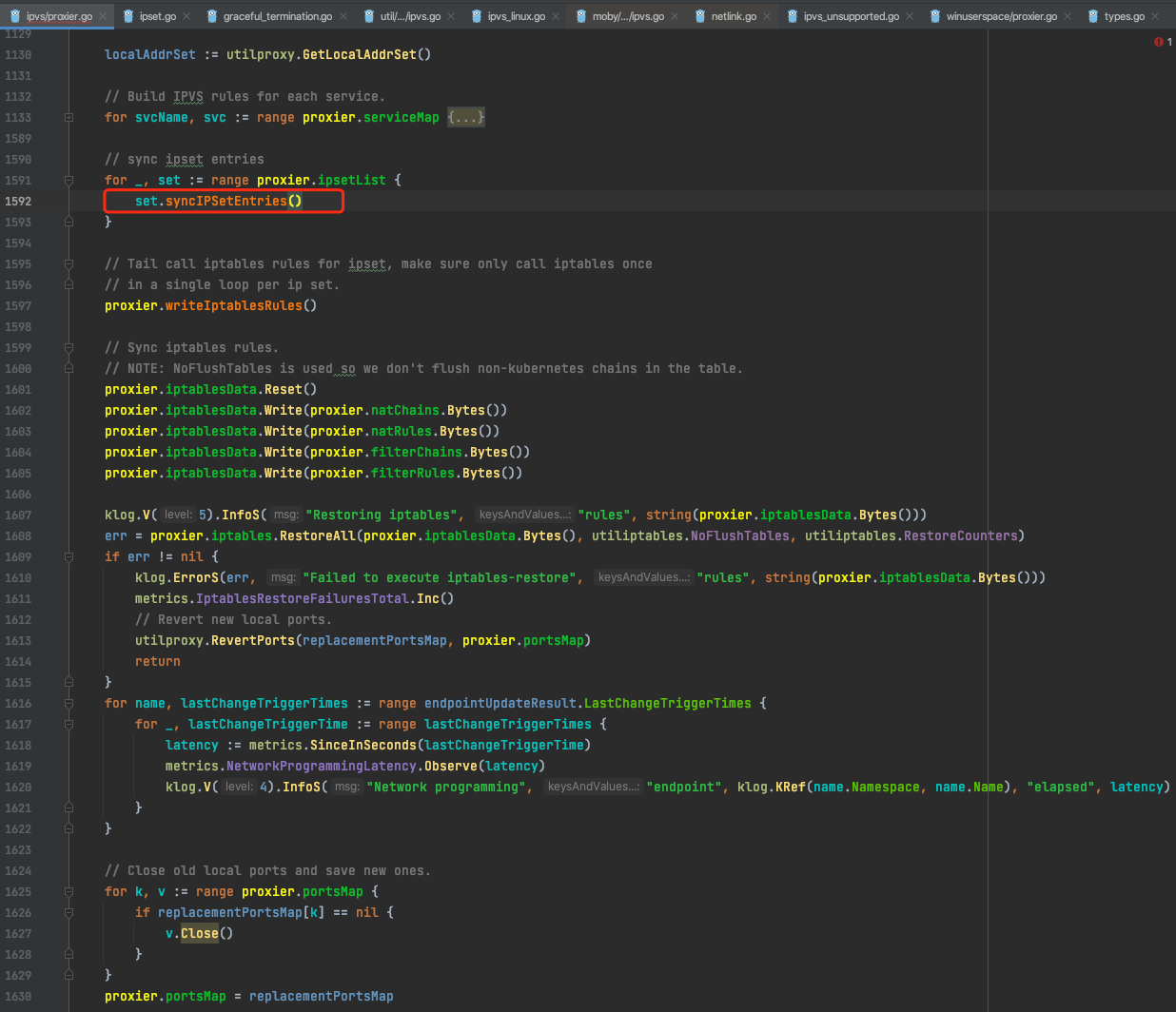Click the RestoreAll method call on line 1608

pyautogui.click(x=318, y=536)
